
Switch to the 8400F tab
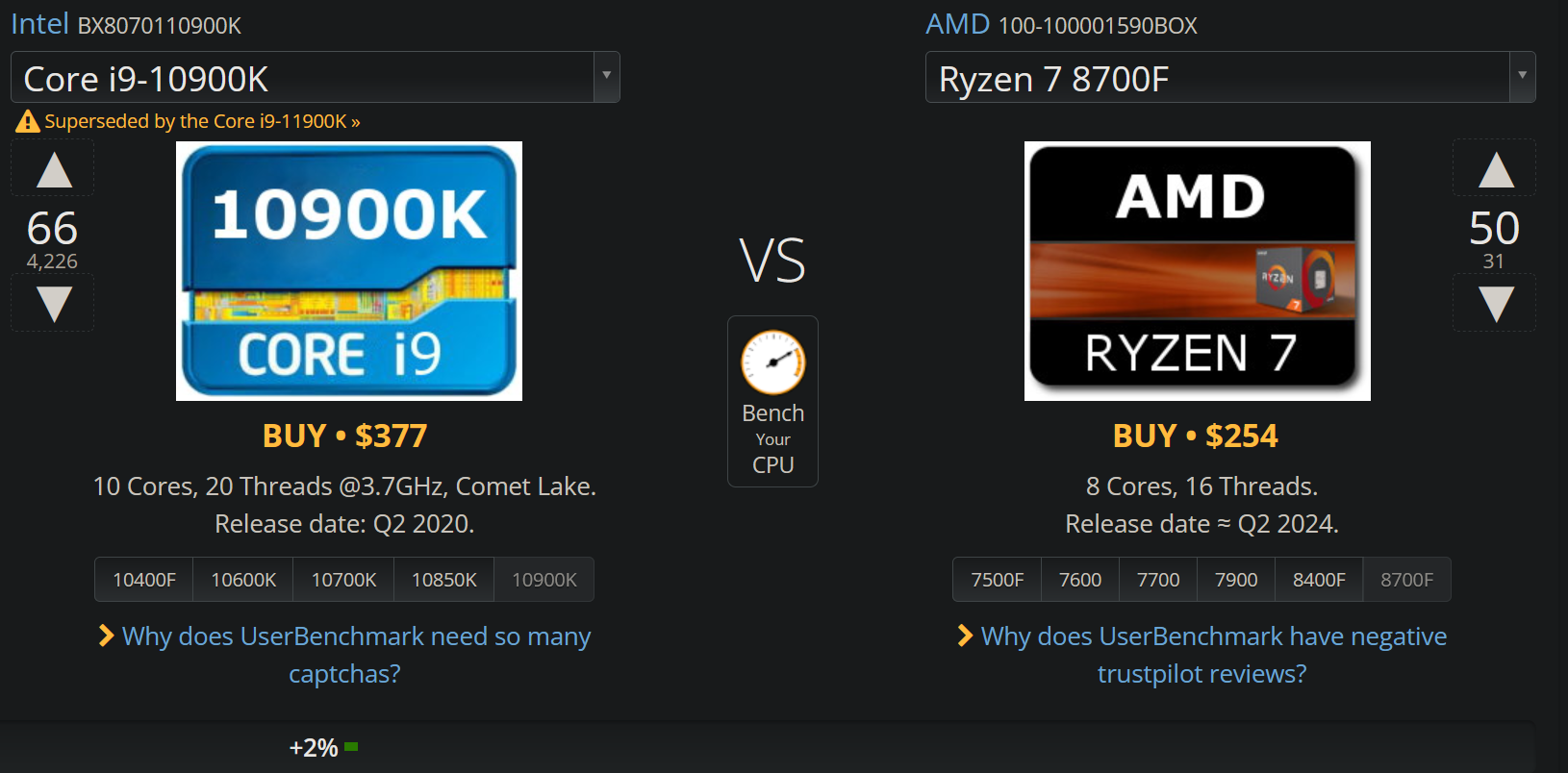(x=1319, y=580)
